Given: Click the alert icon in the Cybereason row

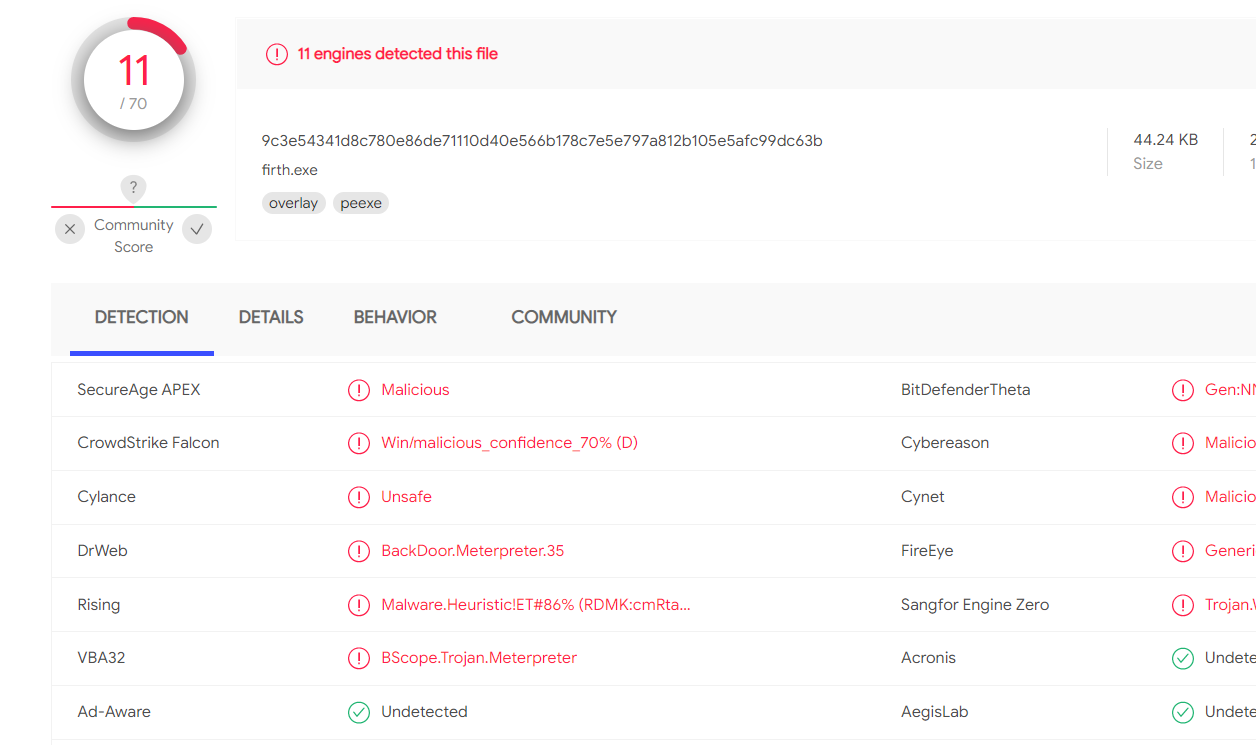Looking at the screenshot, I should [1183, 443].
